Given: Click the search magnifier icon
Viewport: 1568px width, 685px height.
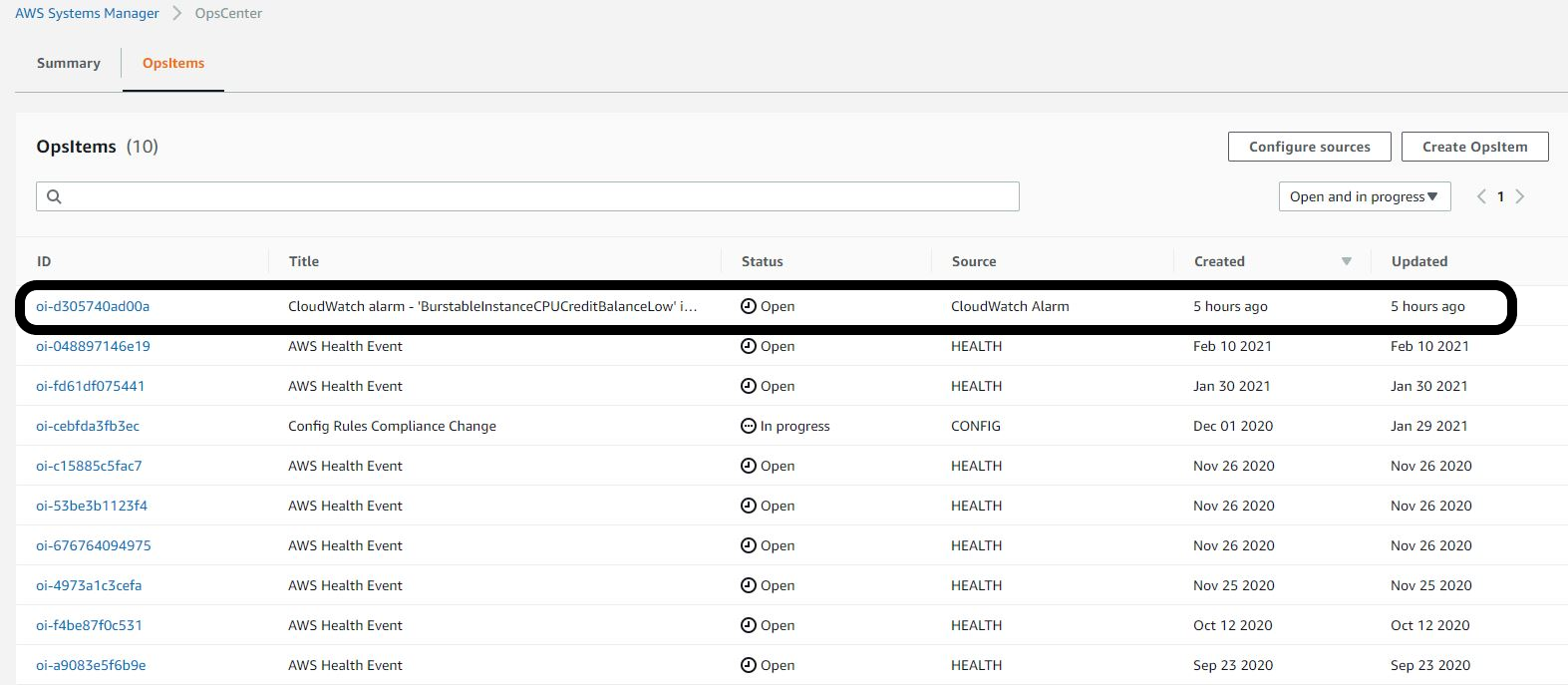Looking at the screenshot, I should point(54,196).
